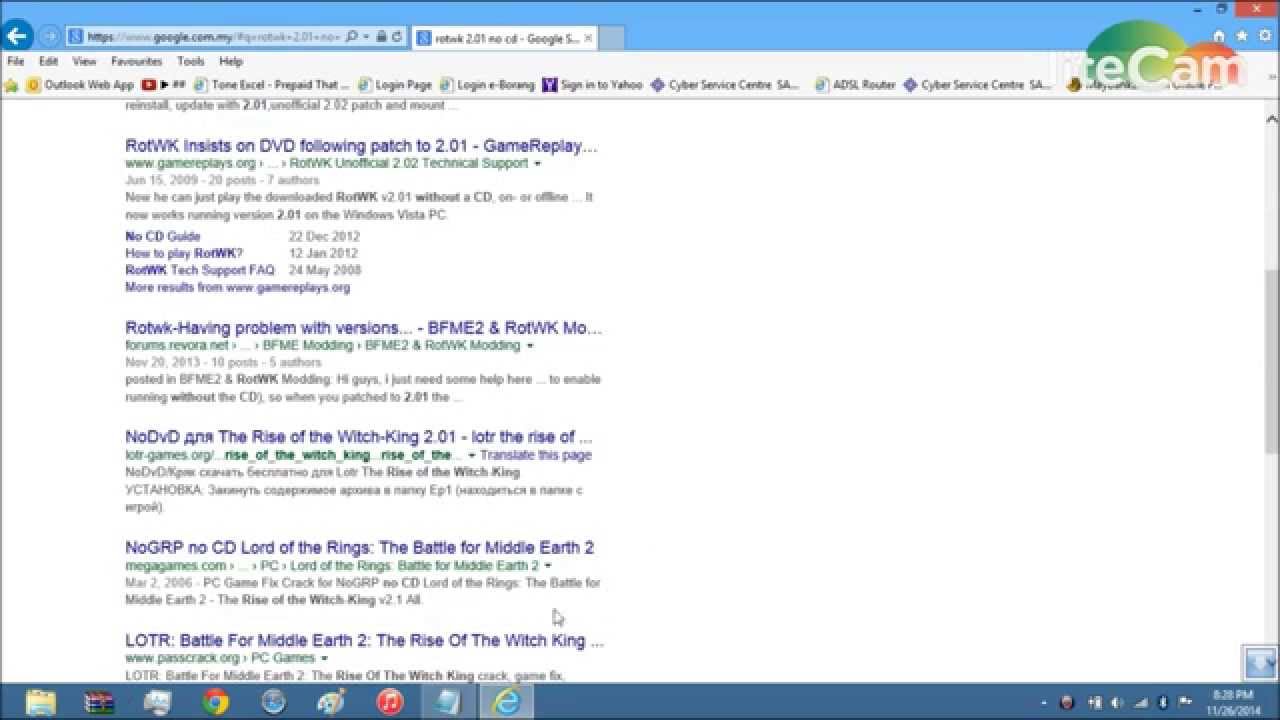Open the ADSL Router bookmark
This screenshot has height=720, width=1280.
coord(856,85)
